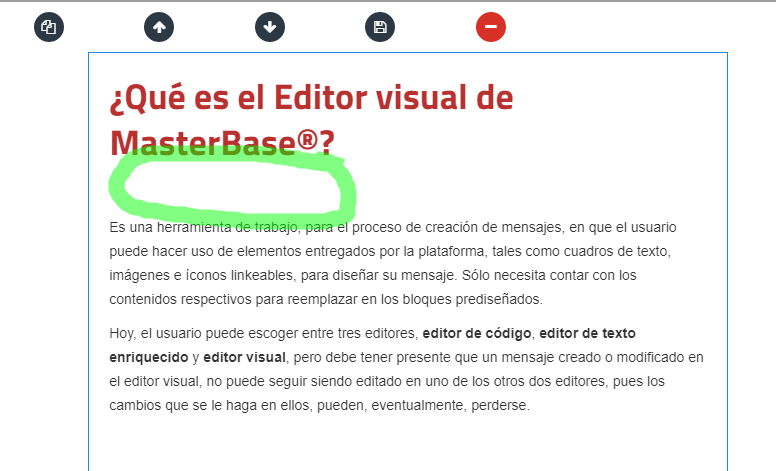Click the heading '¿Qué es el Editor visual'
This screenshot has height=471, width=776.
click(x=311, y=99)
